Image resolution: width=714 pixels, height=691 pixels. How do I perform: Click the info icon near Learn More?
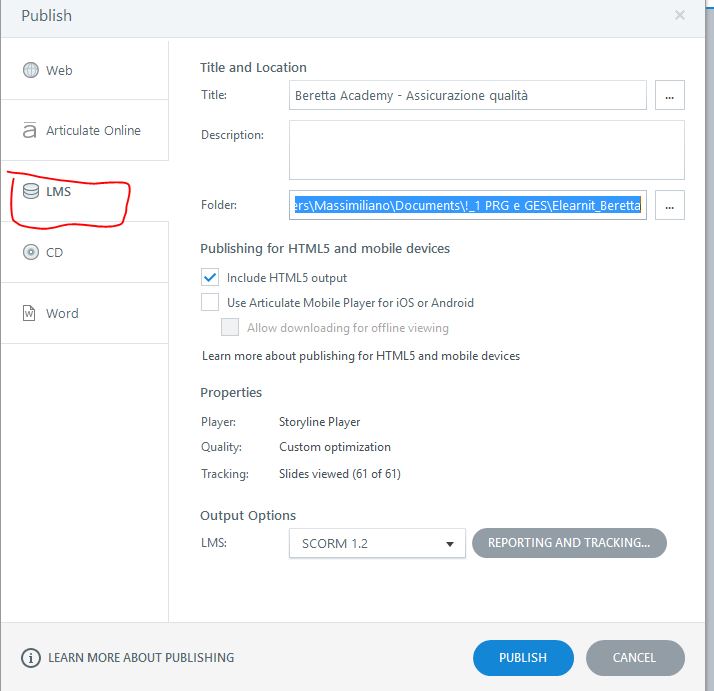click(31, 658)
